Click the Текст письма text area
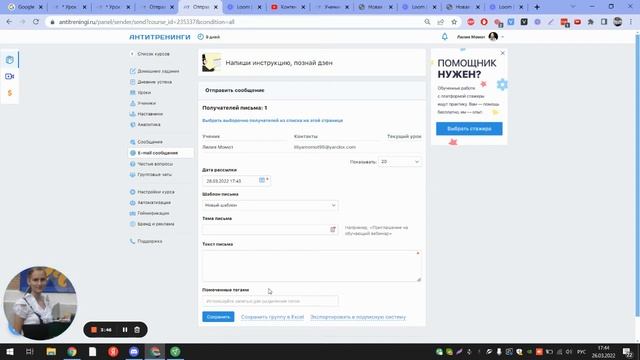 click(x=312, y=266)
